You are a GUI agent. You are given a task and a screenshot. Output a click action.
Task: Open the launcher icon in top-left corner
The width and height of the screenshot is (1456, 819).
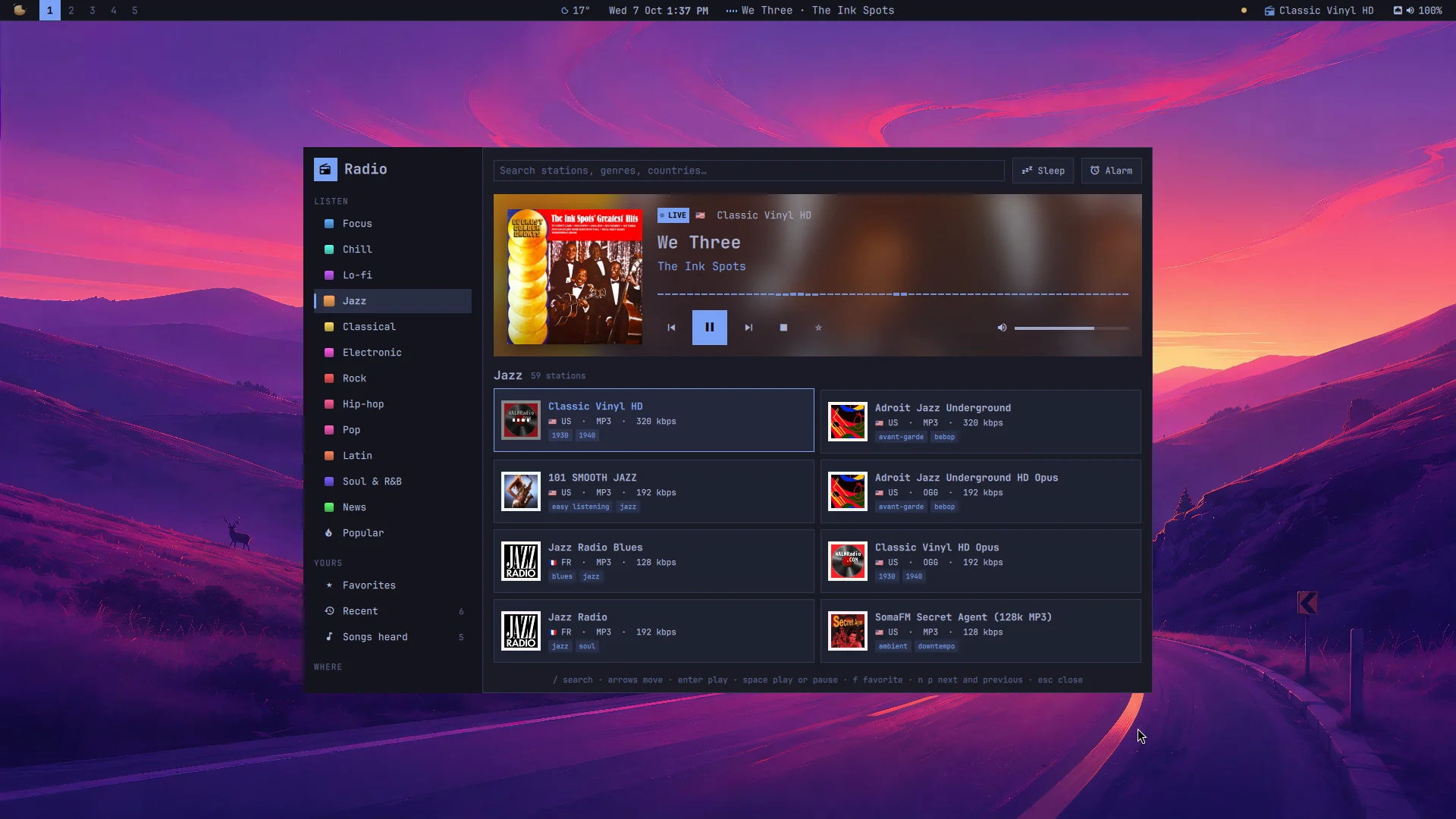click(x=20, y=11)
